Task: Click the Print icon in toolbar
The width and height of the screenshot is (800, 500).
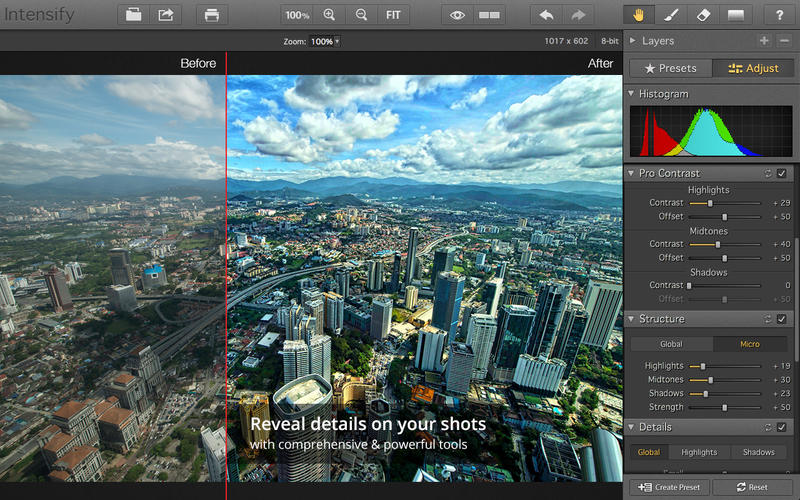Action: click(x=211, y=15)
